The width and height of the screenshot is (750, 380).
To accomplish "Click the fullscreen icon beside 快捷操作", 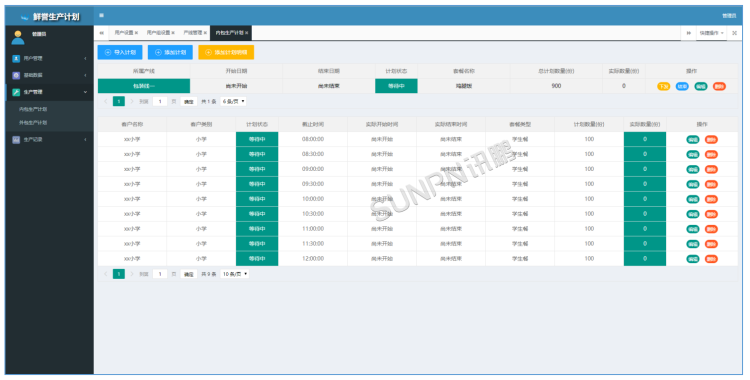I will coord(735,33).
